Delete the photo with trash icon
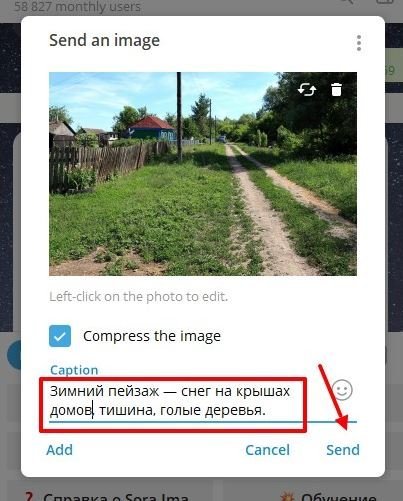The image size is (403, 501). pos(336,89)
